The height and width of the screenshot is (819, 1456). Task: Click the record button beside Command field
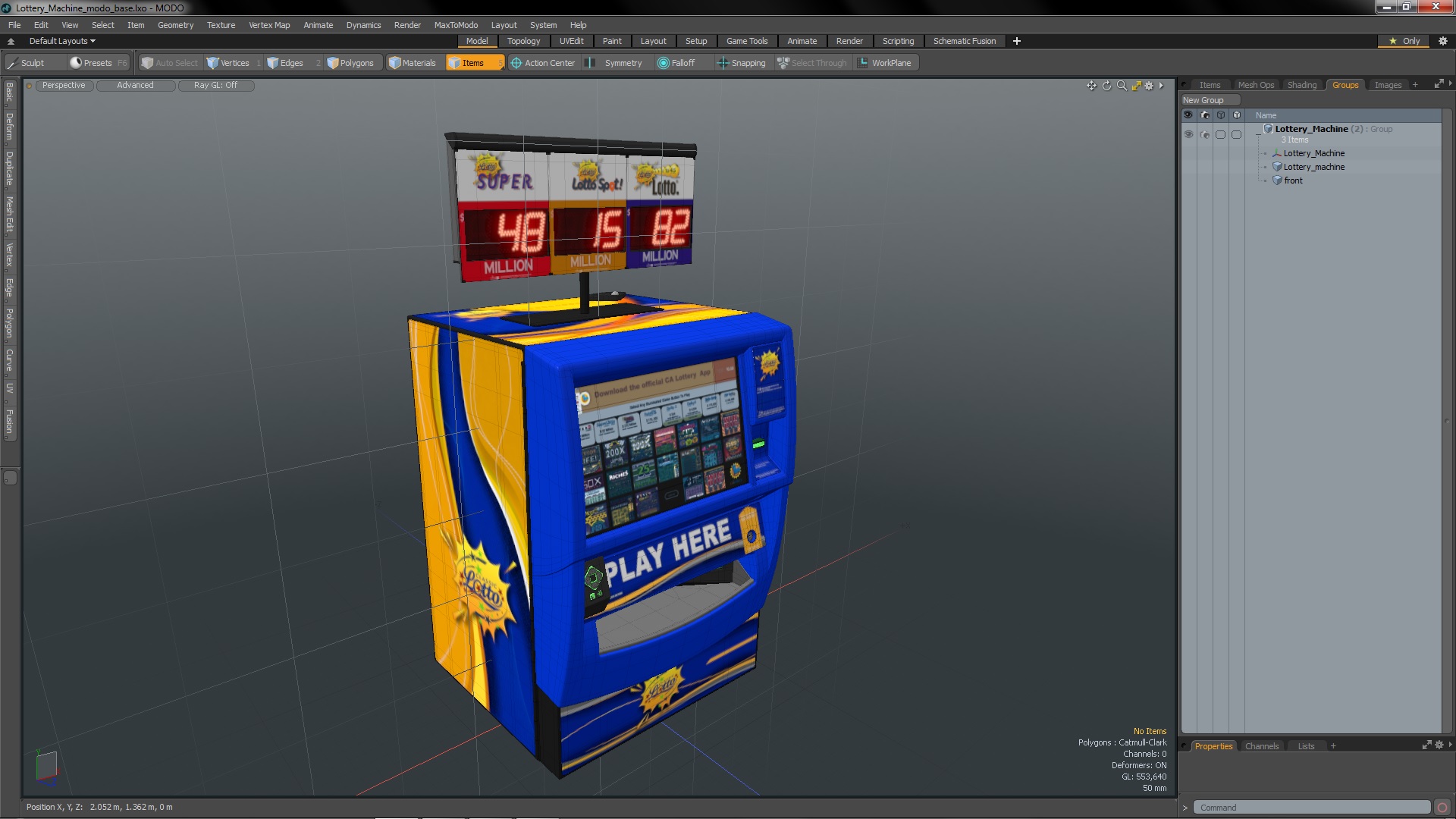coord(1442,808)
